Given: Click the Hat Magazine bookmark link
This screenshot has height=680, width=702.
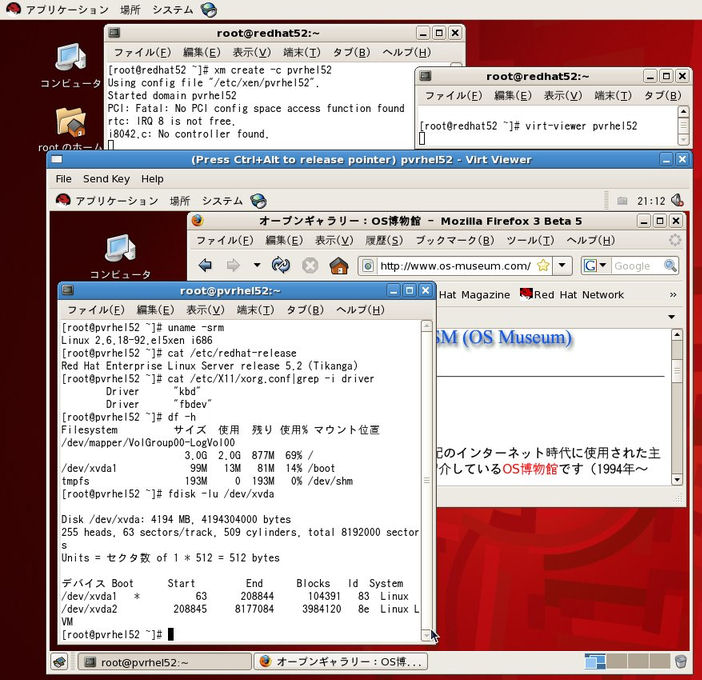Looking at the screenshot, I should tap(474, 295).
